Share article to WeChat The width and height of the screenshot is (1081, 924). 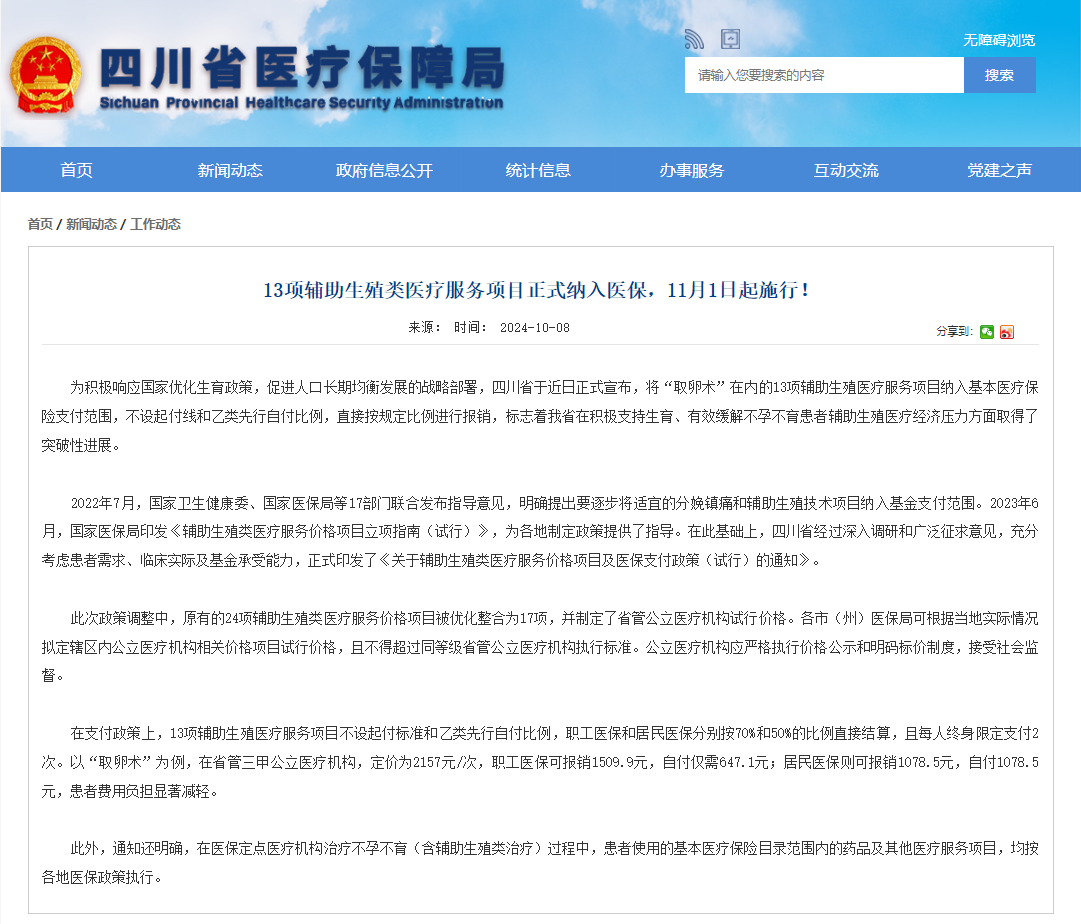(987, 332)
